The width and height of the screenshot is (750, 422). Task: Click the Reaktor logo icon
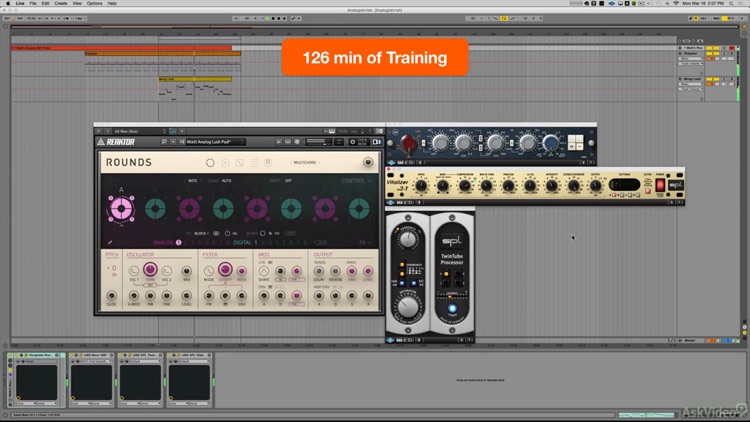(x=100, y=142)
